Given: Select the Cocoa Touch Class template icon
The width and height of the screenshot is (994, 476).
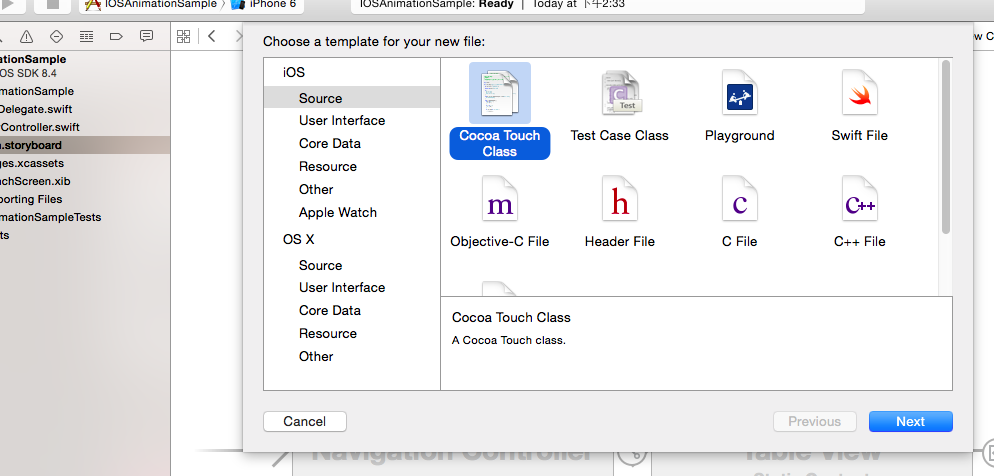Looking at the screenshot, I should coord(499,93).
